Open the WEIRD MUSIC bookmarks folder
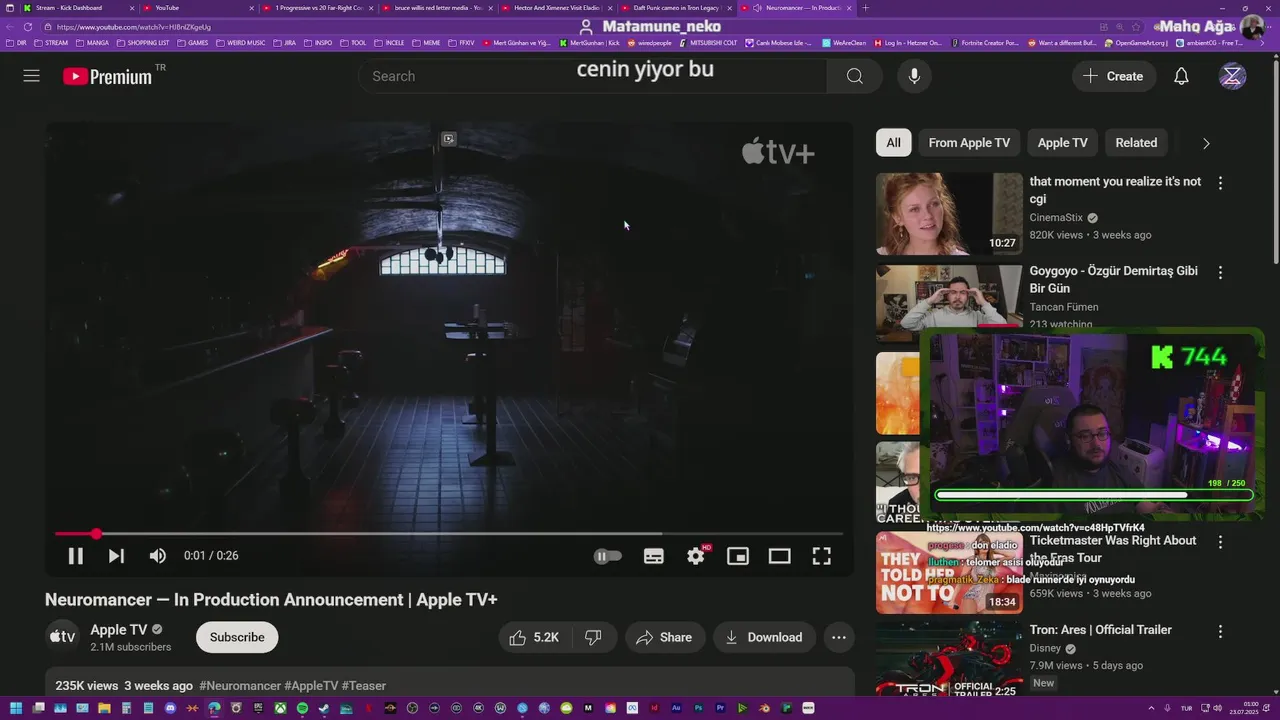The width and height of the screenshot is (1280, 720). (241, 43)
